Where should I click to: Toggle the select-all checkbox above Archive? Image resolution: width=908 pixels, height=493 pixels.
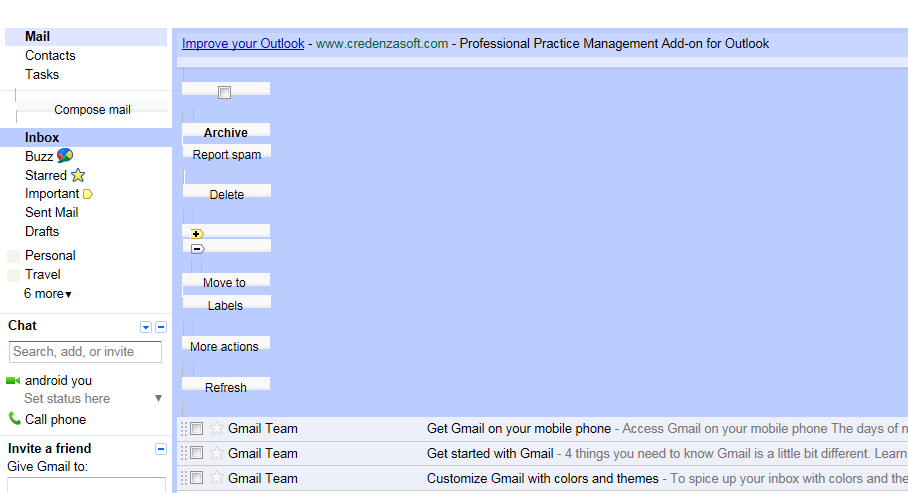[x=225, y=92]
